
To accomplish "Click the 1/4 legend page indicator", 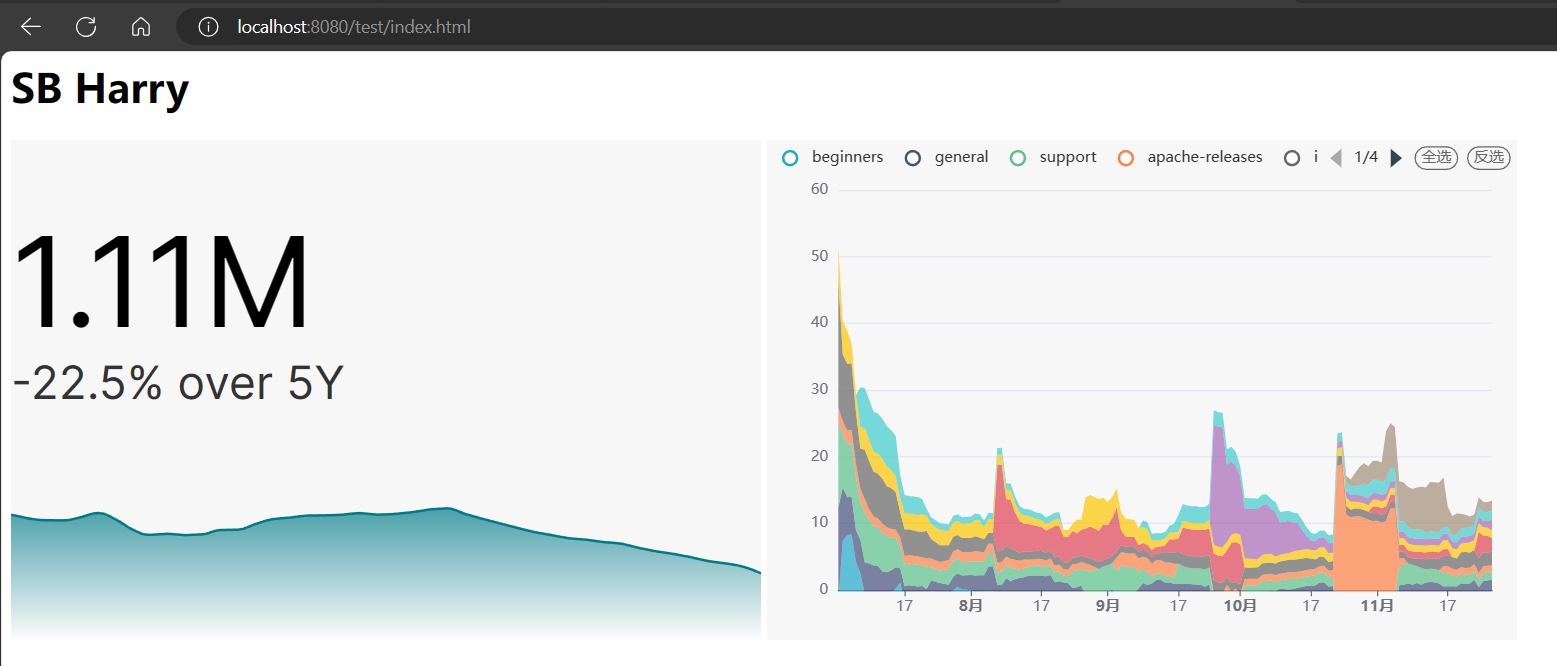I will 1366,157.
